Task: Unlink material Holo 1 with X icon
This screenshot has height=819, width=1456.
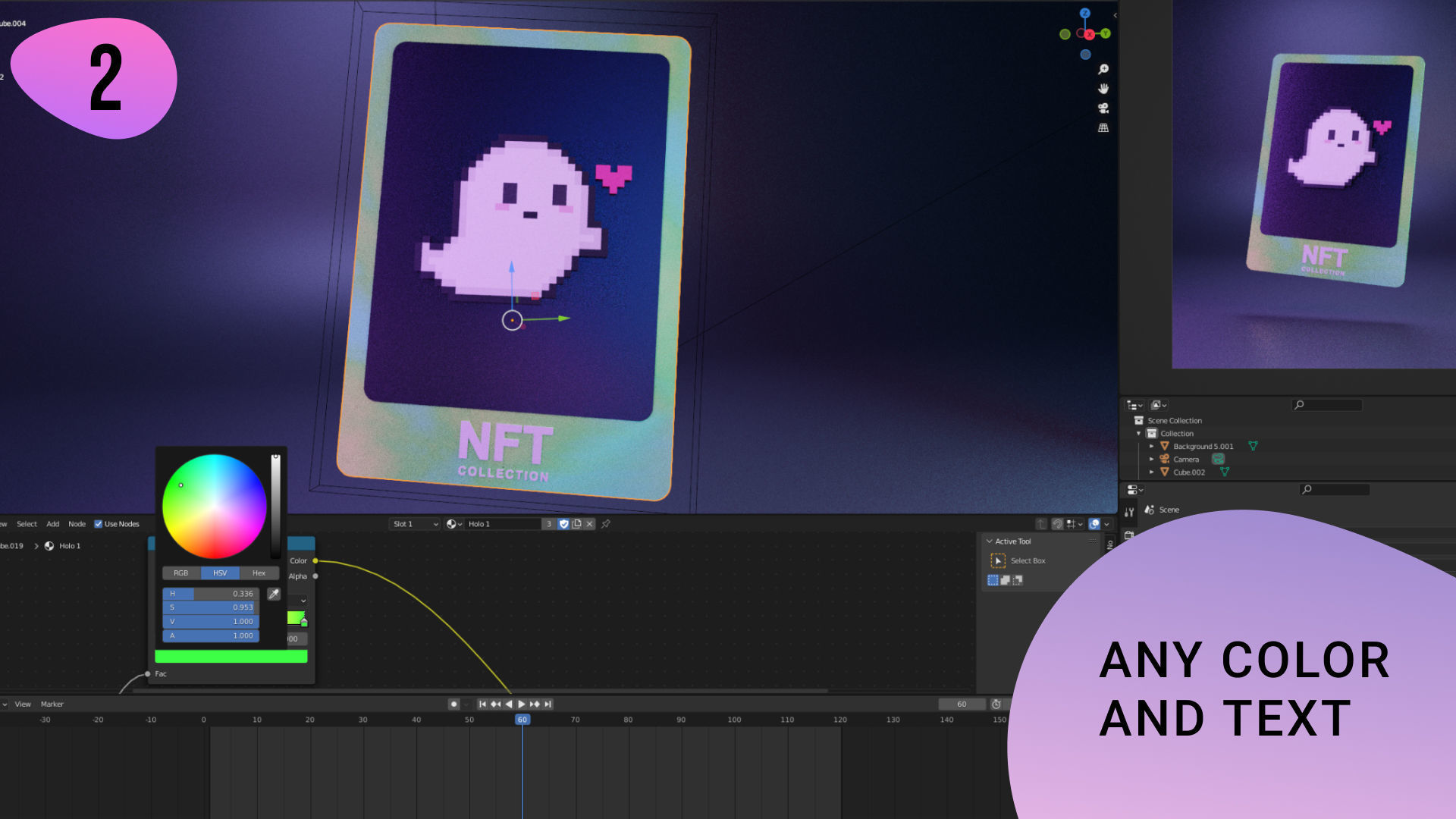Action: [x=589, y=524]
